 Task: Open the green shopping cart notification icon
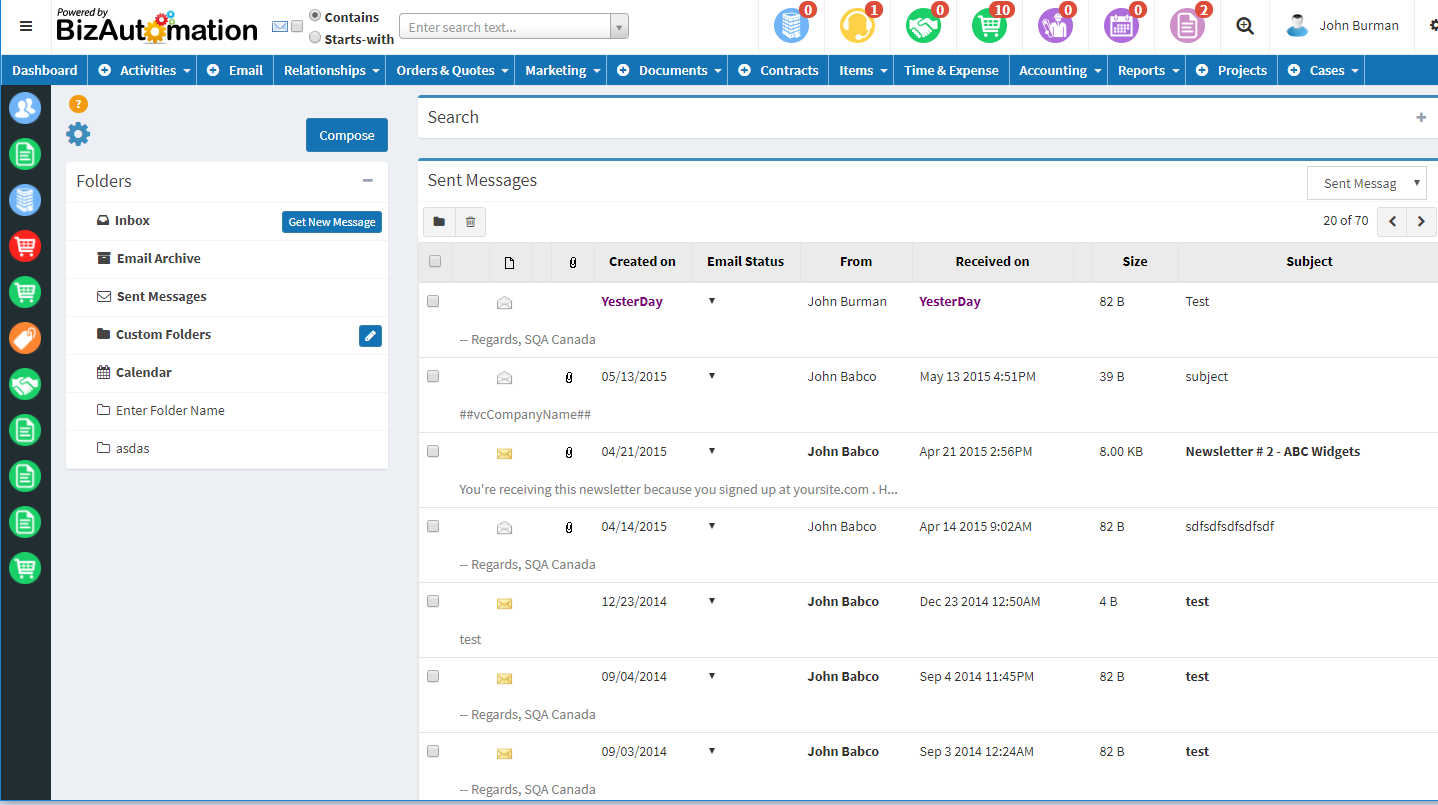(989, 27)
